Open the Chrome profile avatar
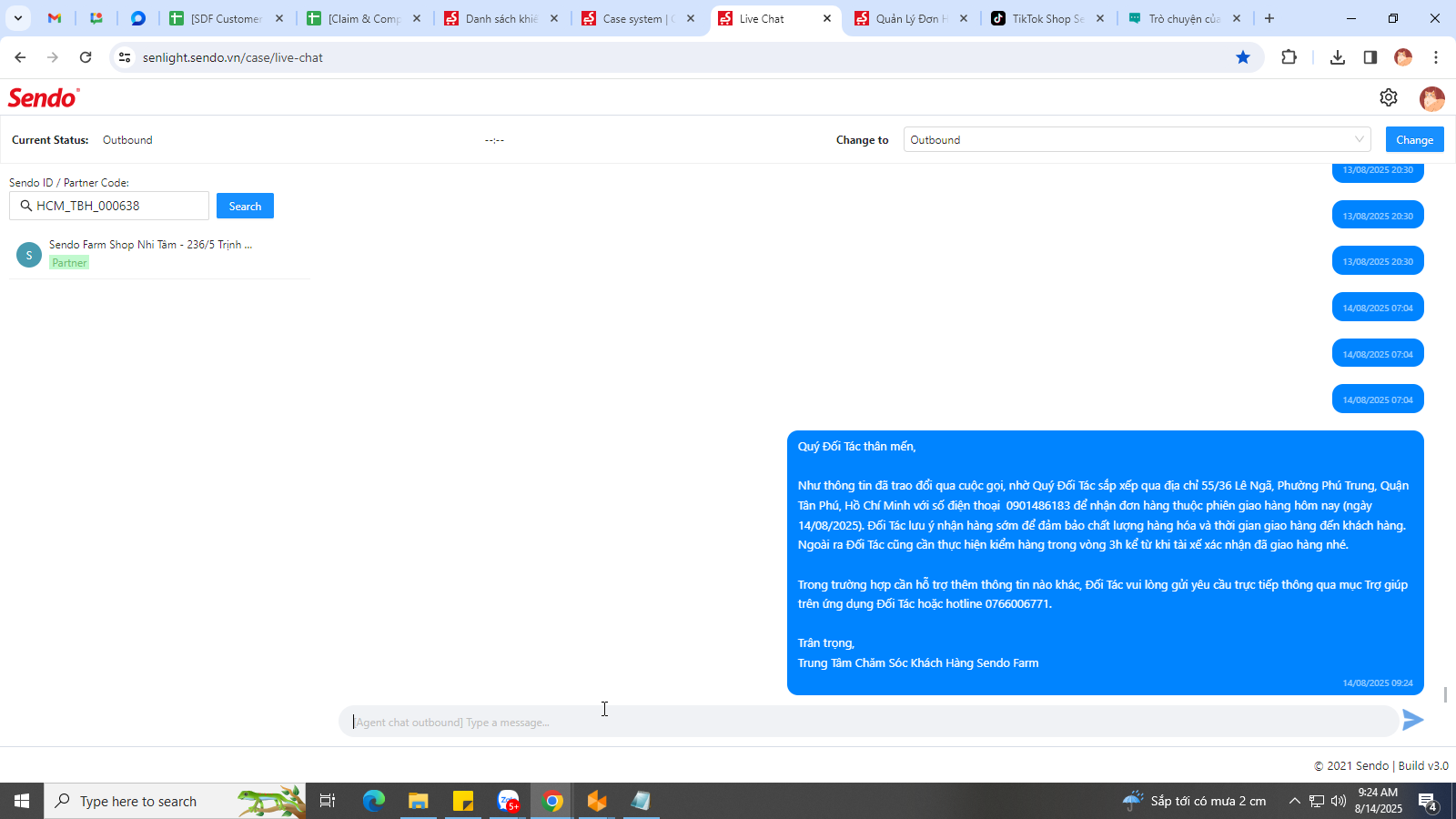This screenshot has width=1456, height=819. tap(1403, 57)
